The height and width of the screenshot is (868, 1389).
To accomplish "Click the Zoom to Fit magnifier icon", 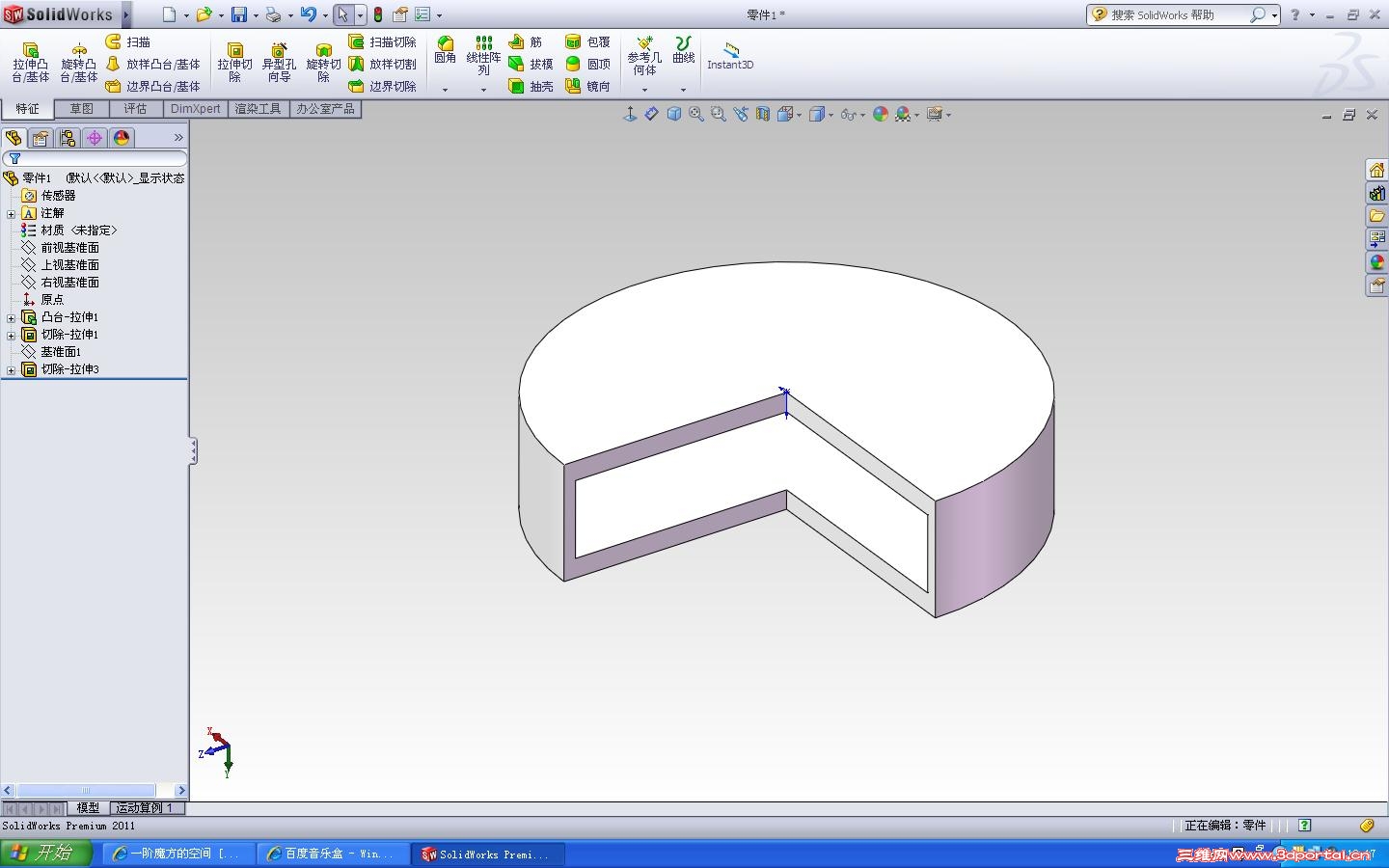I will 695,114.
